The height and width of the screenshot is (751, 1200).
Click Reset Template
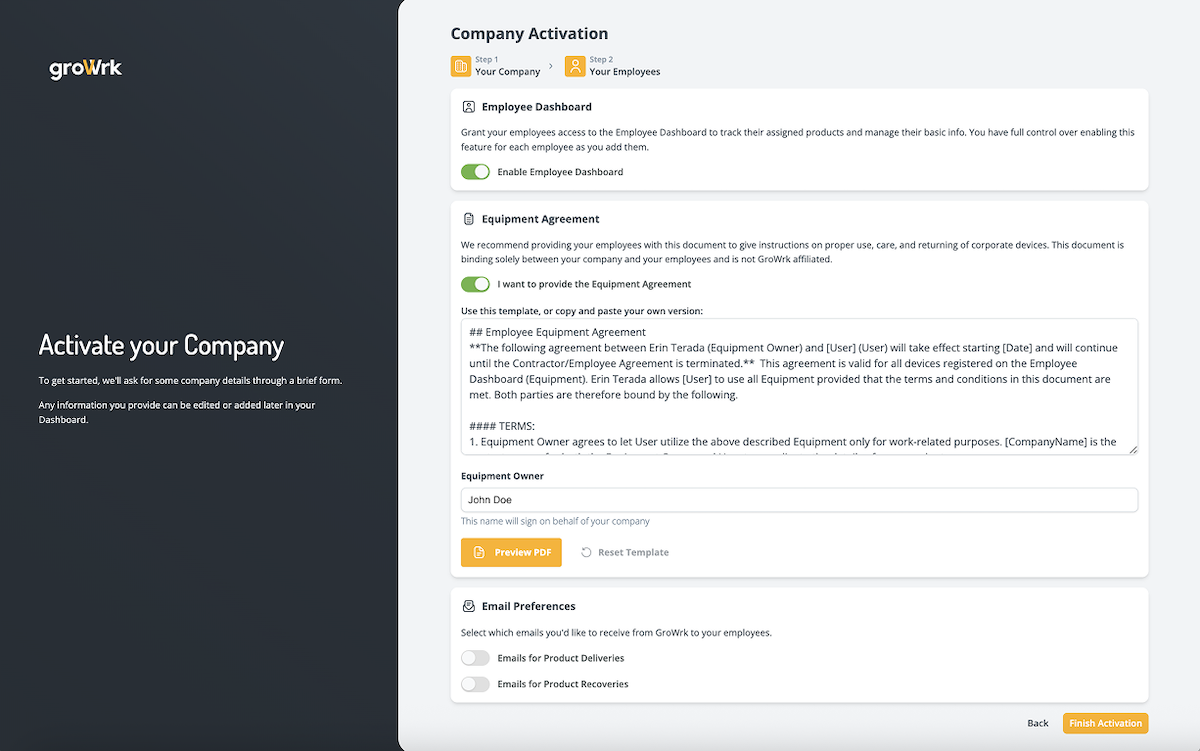(632, 551)
